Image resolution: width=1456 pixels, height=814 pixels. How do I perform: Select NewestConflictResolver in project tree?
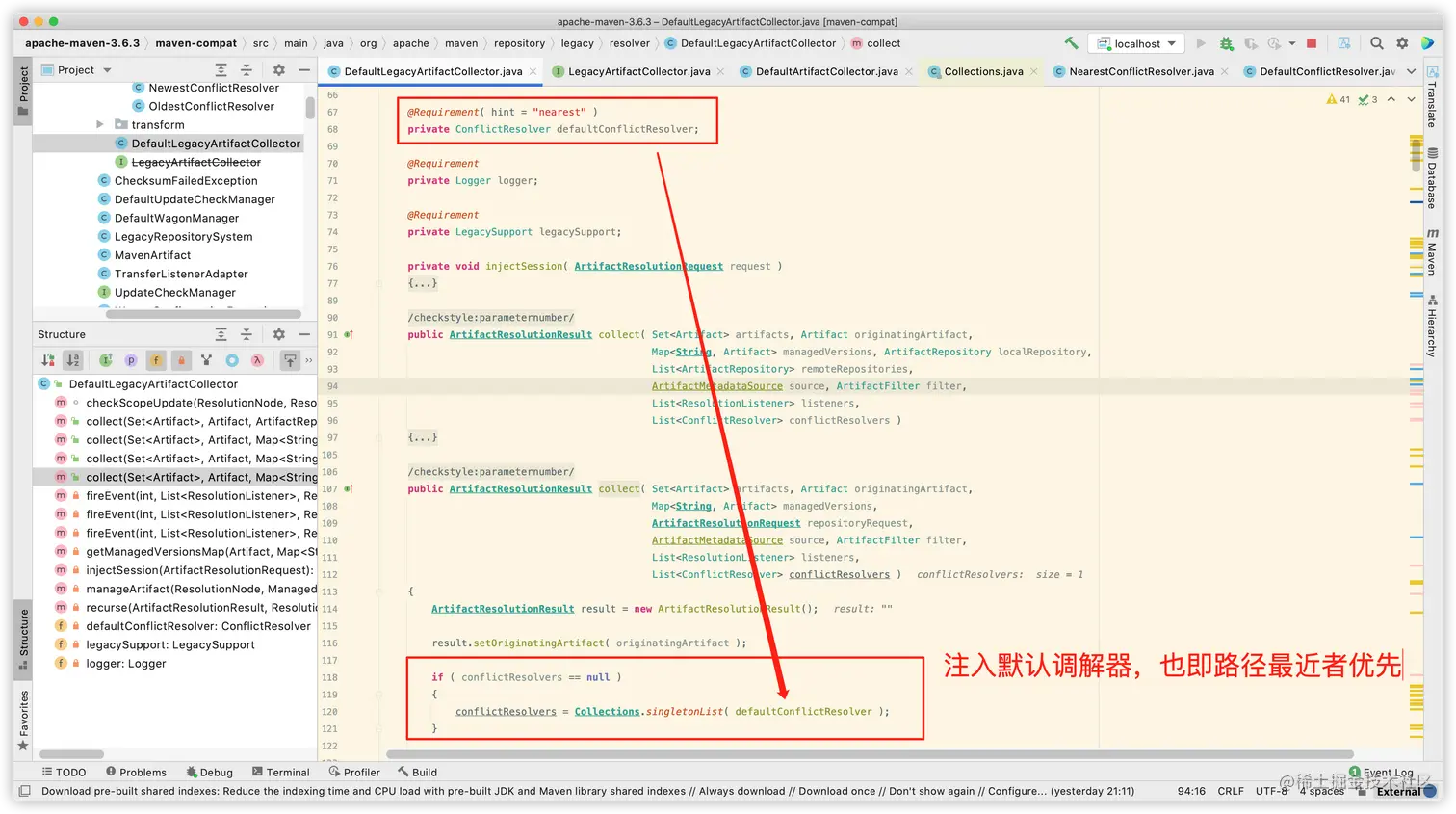(205, 88)
